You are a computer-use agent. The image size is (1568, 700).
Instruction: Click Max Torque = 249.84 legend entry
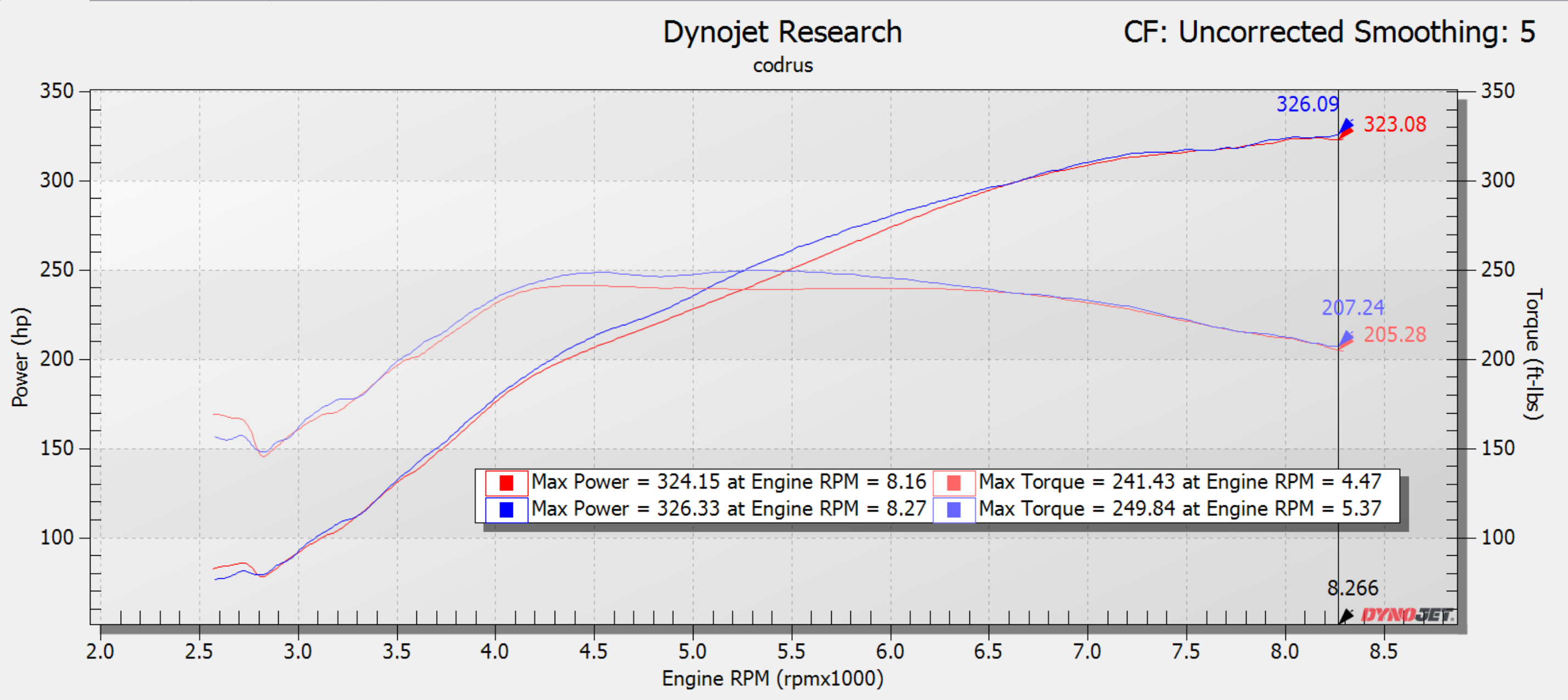coord(1180,509)
